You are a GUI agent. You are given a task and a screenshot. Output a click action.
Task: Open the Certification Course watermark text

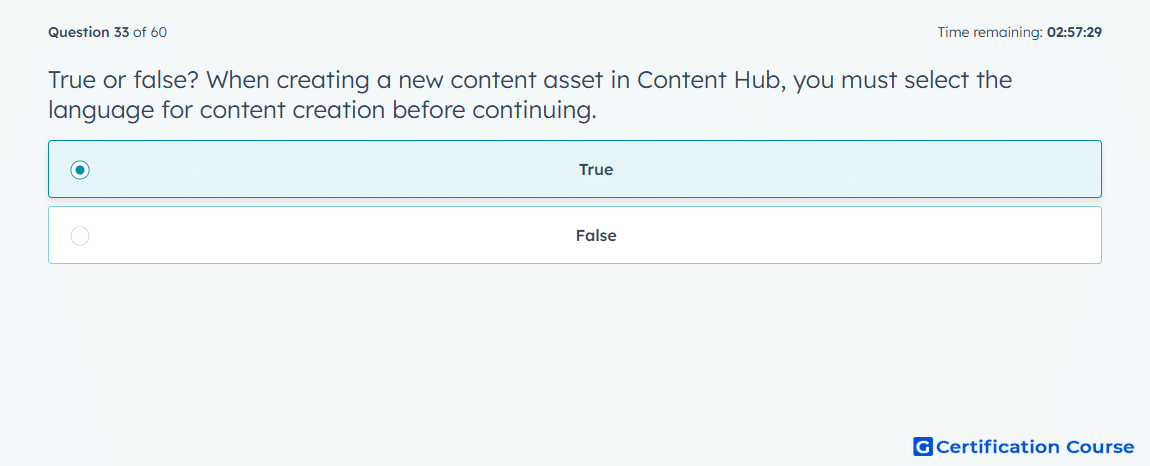pos(1036,447)
